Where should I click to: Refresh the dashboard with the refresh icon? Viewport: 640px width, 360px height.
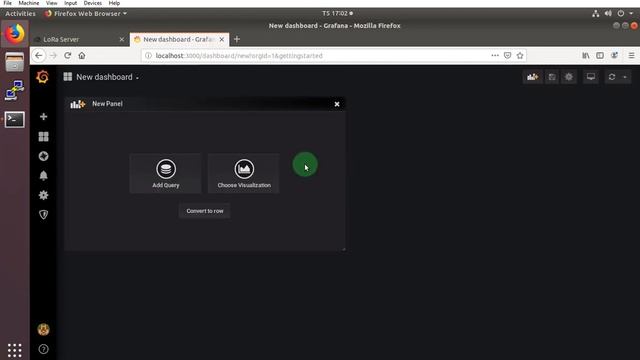coord(611,77)
